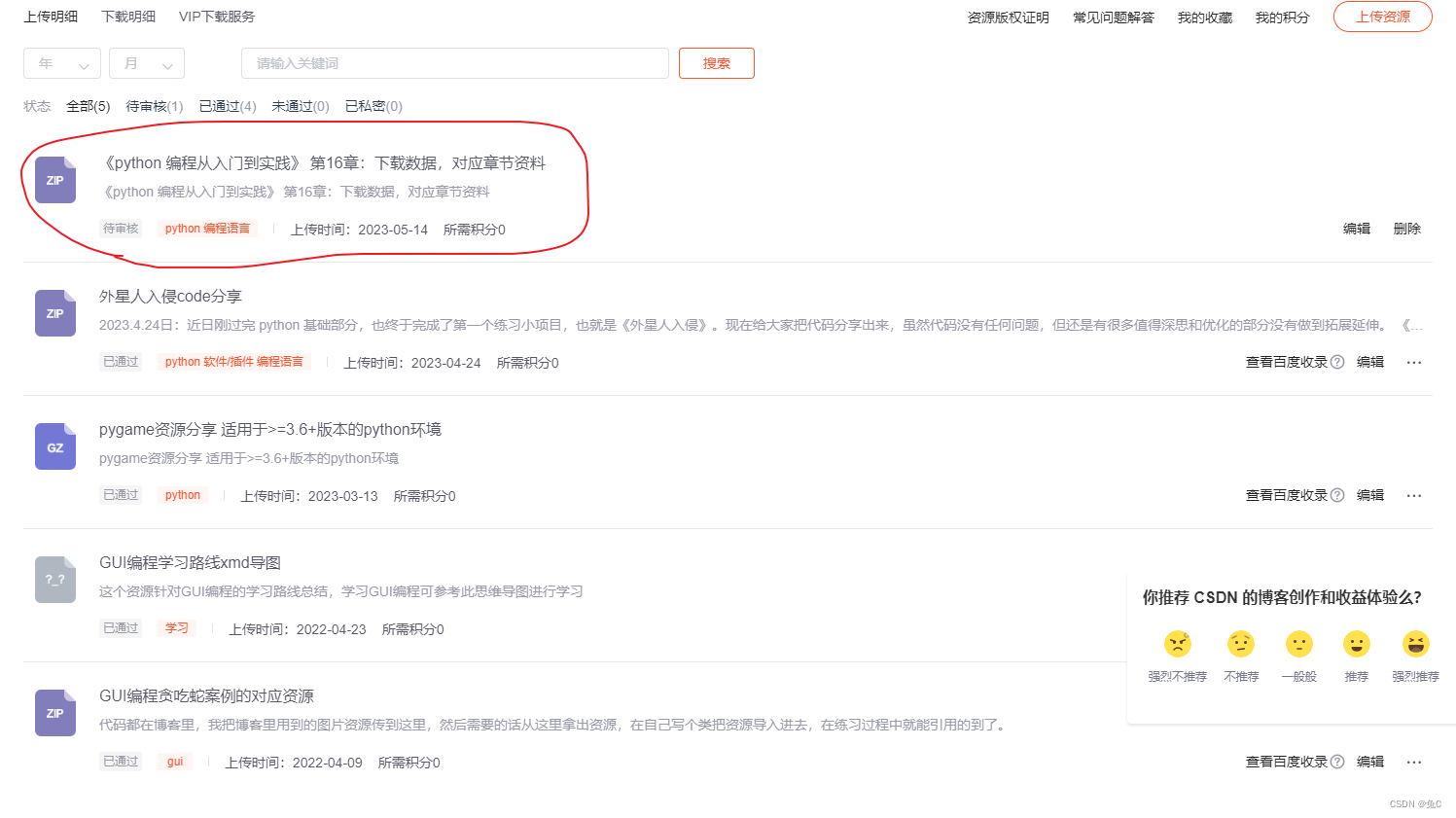Switch to the 已通过 tab
This screenshot has width=1456, height=818.
pos(226,106)
